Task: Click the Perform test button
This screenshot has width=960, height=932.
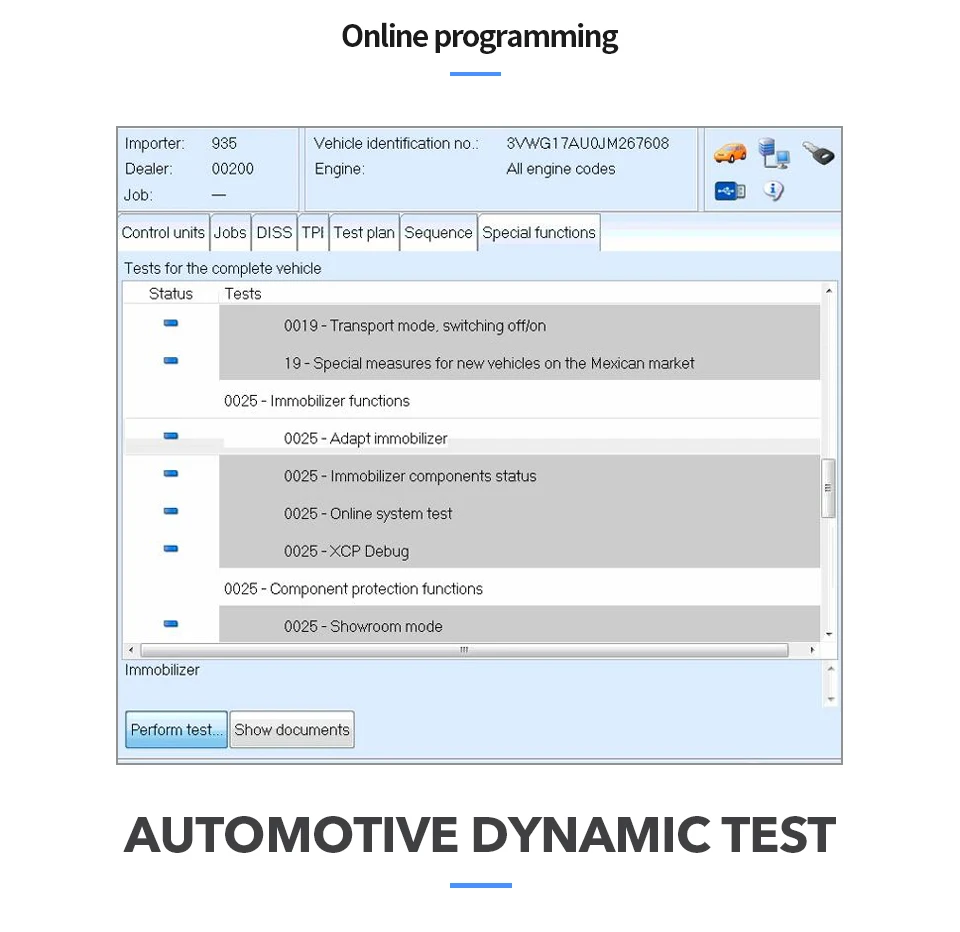Action: point(176,729)
